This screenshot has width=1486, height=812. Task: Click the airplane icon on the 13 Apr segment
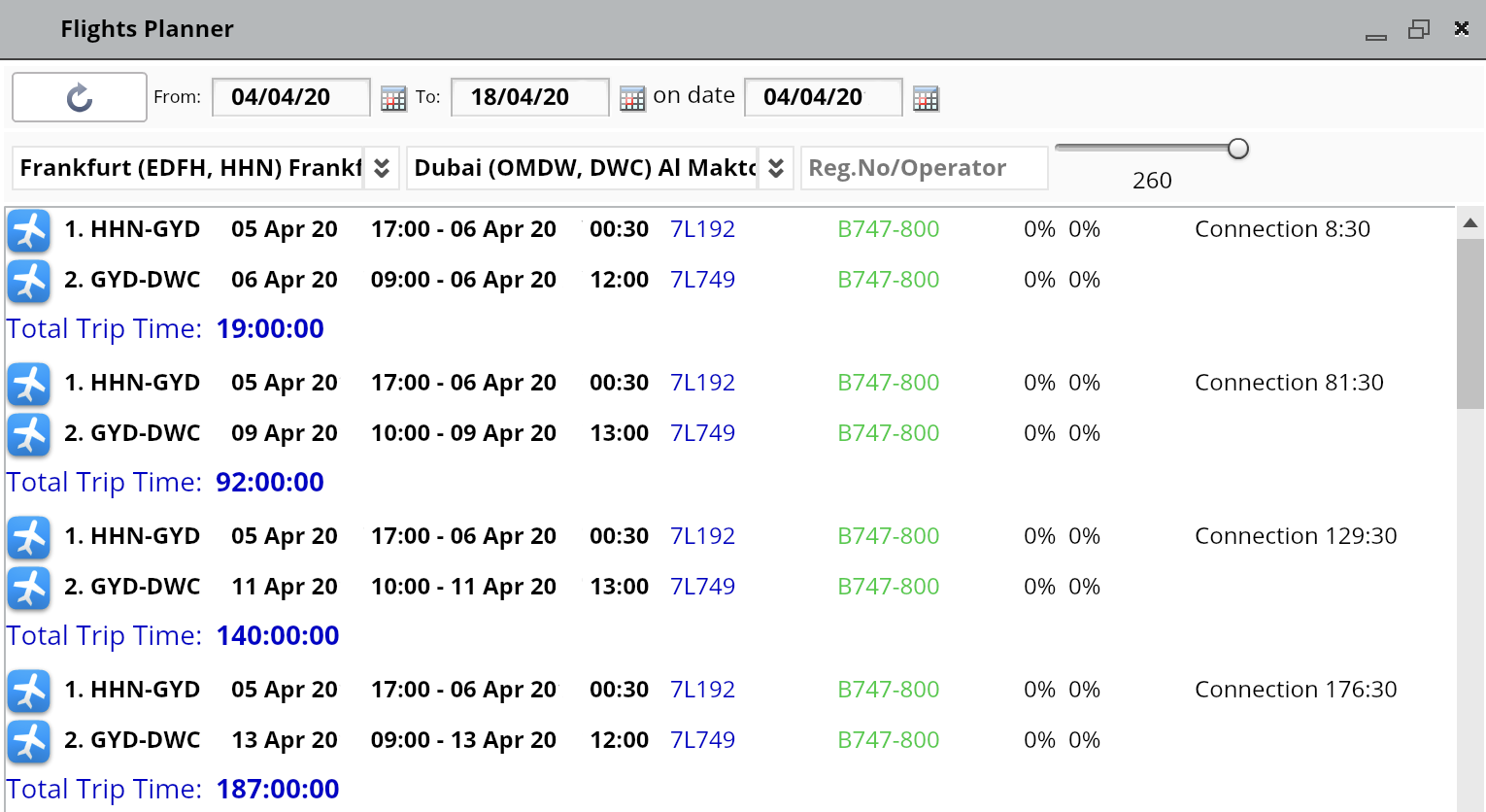[x=28, y=742]
